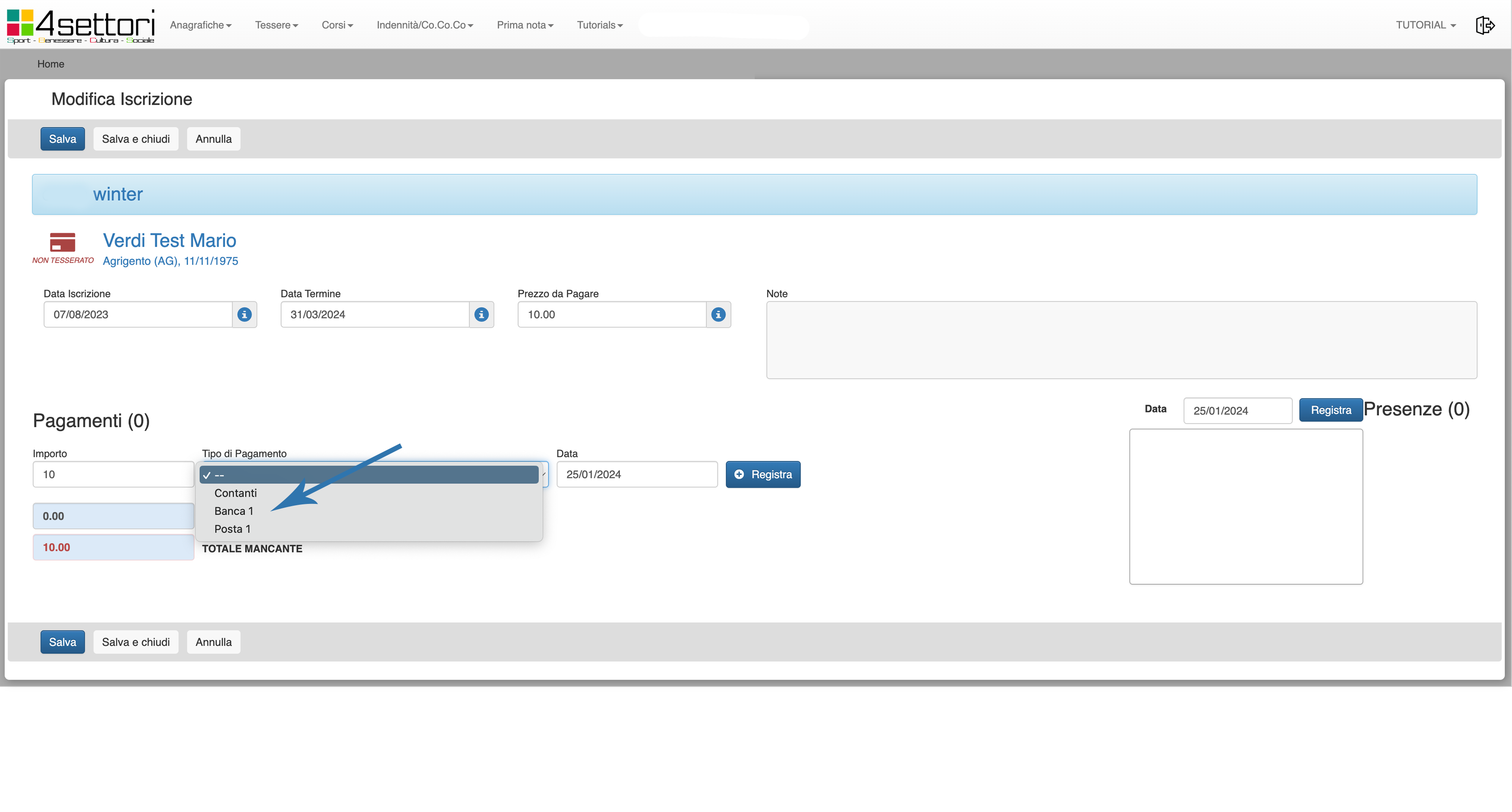Click the red membership card icon

63,242
